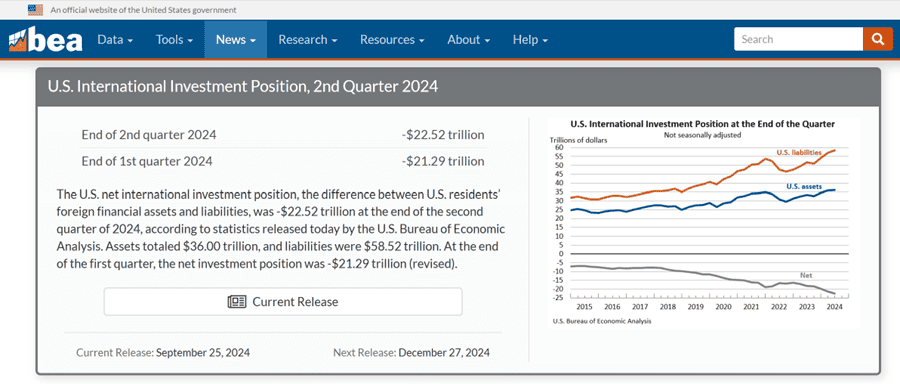900x384 pixels.
Task: Click the blue U.S. assets chart label
Action: [804, 186]
